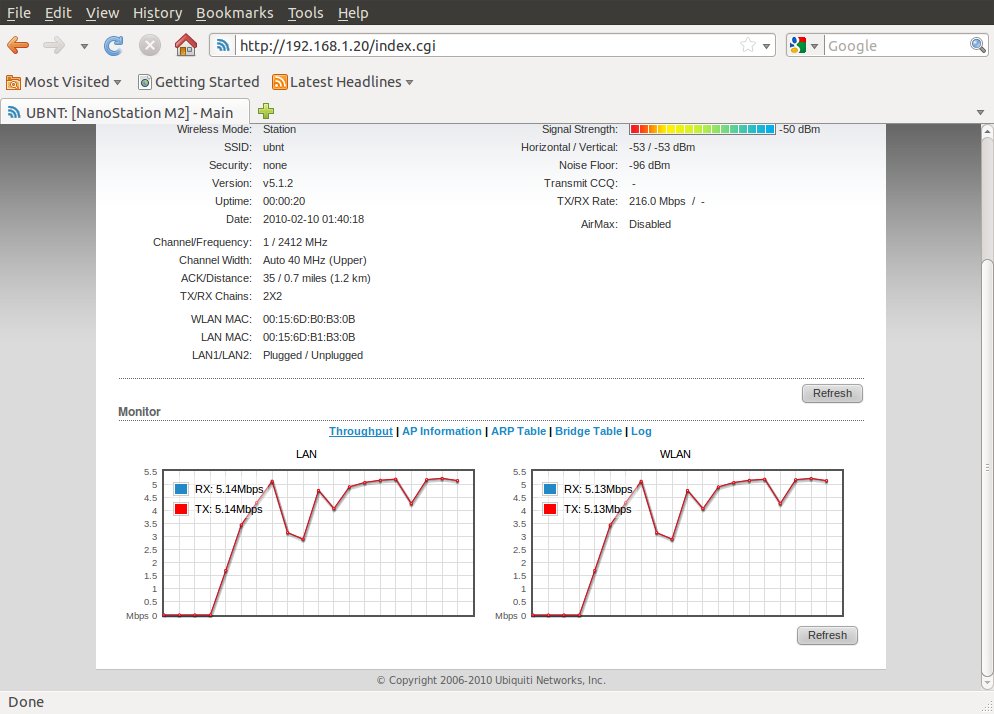Open the AP Information link
994x714 pixels.
(441, 431)
